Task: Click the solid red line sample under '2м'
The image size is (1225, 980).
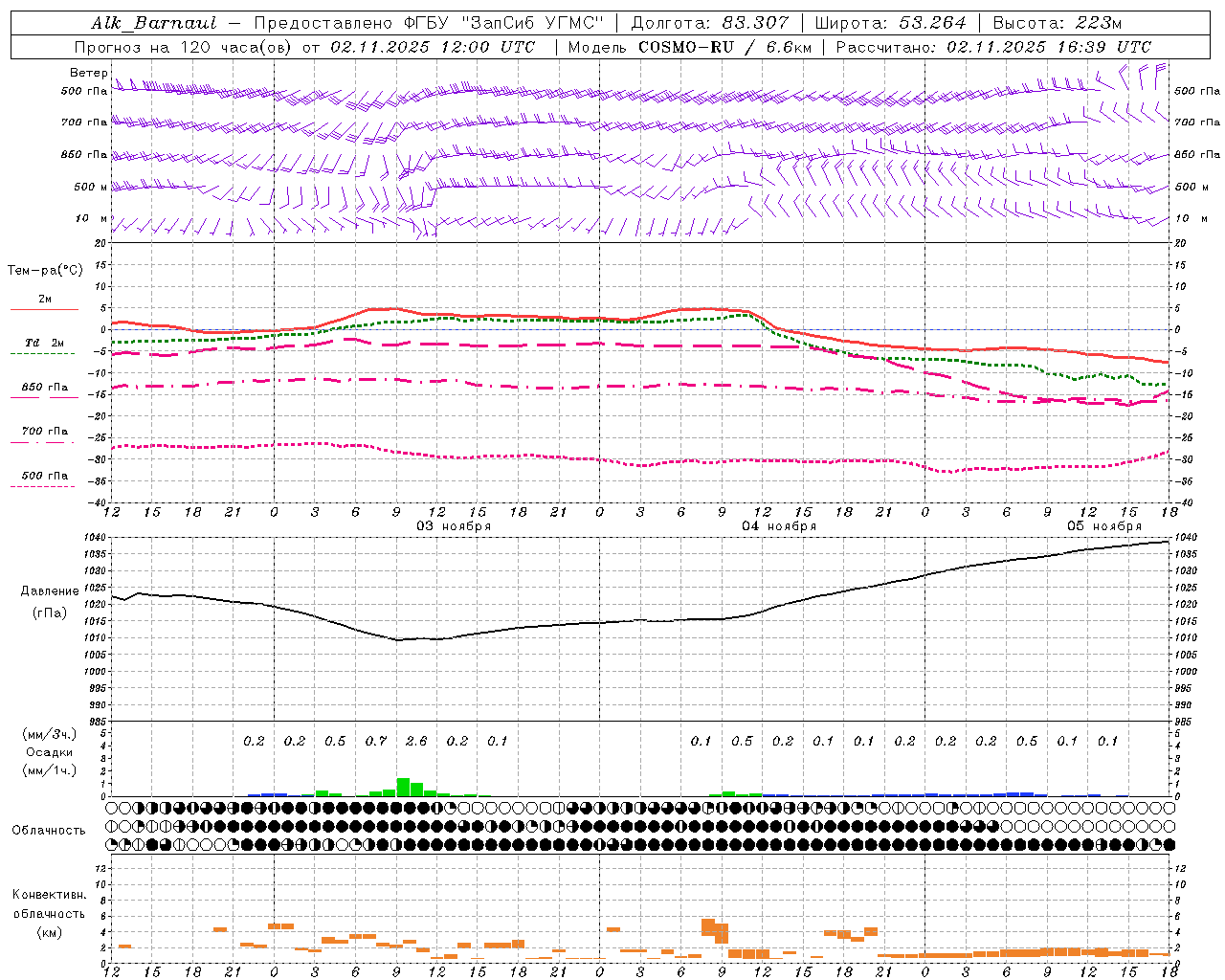Action: click(44, 310)
